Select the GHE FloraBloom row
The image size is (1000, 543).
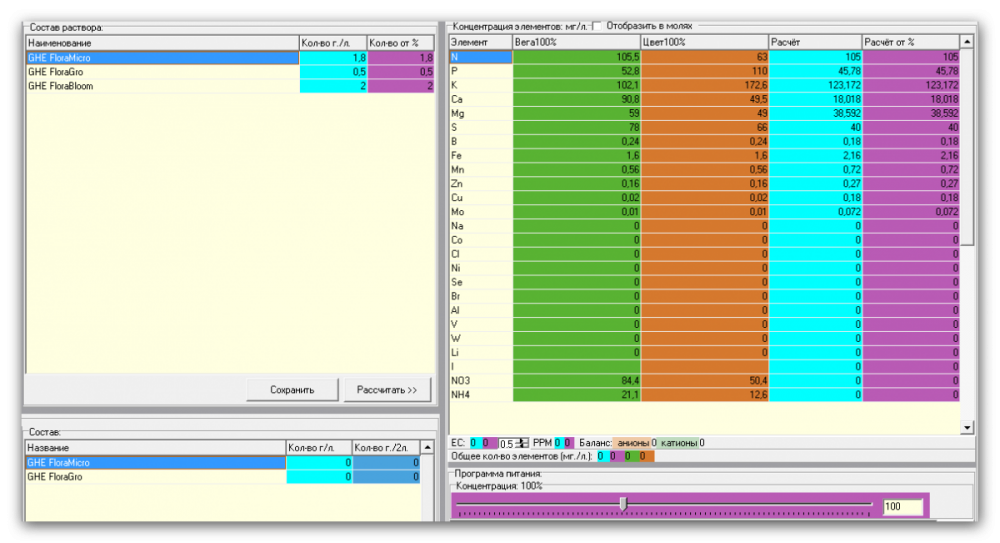click(163, 86)
